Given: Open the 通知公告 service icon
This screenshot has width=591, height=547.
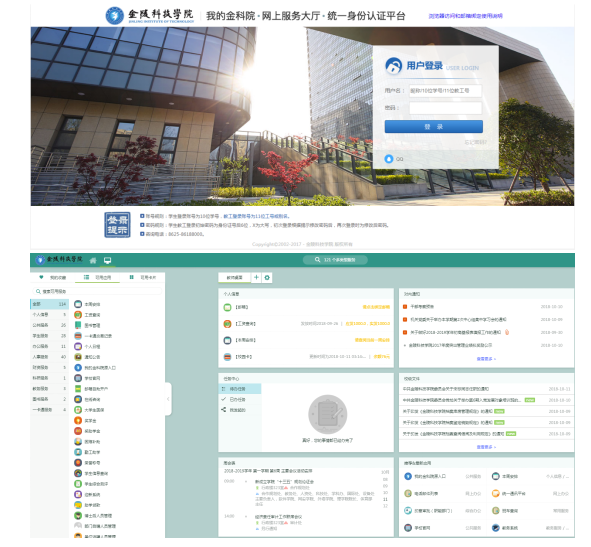Looking at the screenshot, I should [78, 357].
